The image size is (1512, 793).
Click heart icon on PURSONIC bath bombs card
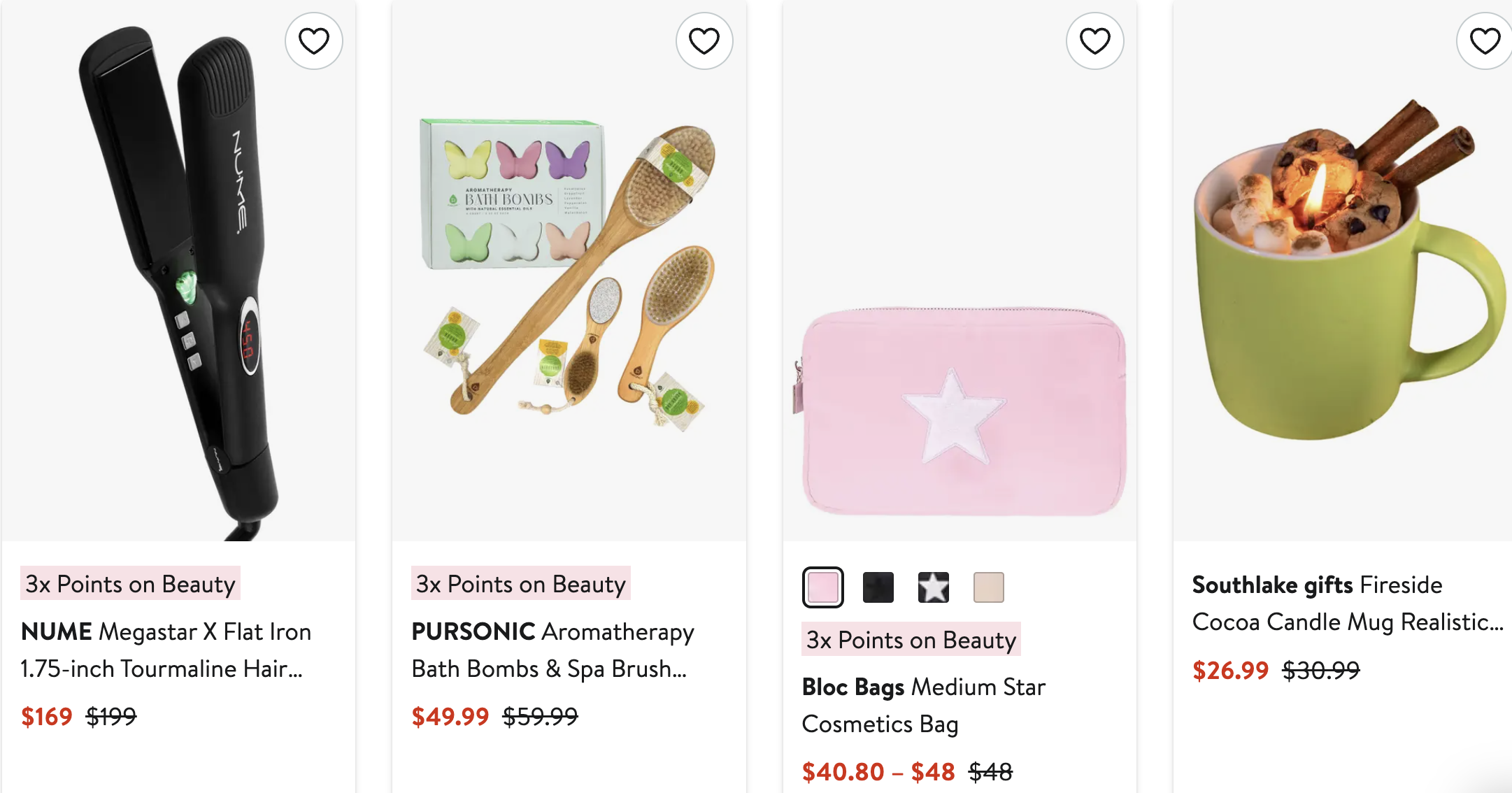pos(704,41)
